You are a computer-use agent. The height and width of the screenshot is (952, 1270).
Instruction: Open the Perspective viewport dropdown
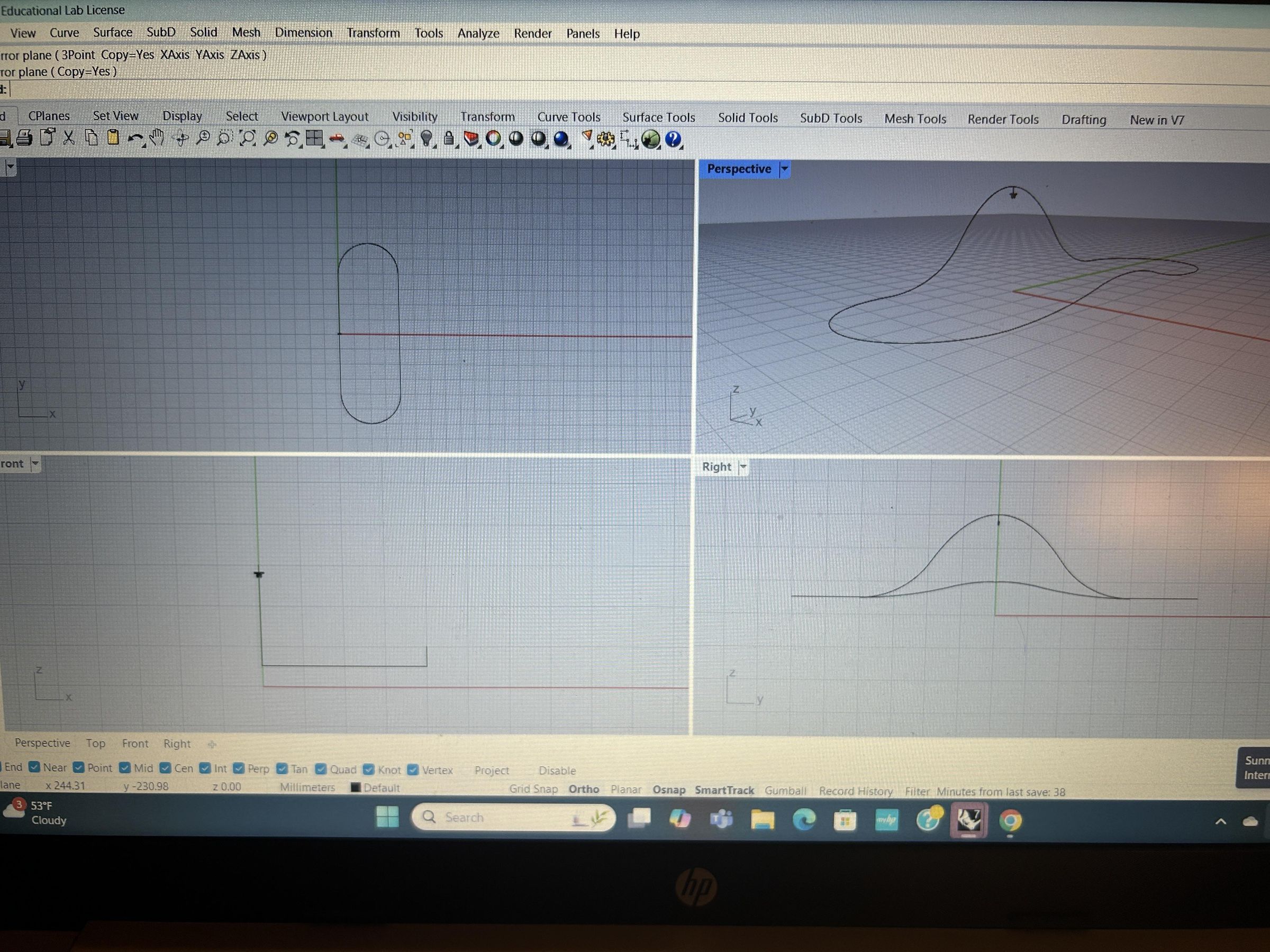tap(784, 169)
